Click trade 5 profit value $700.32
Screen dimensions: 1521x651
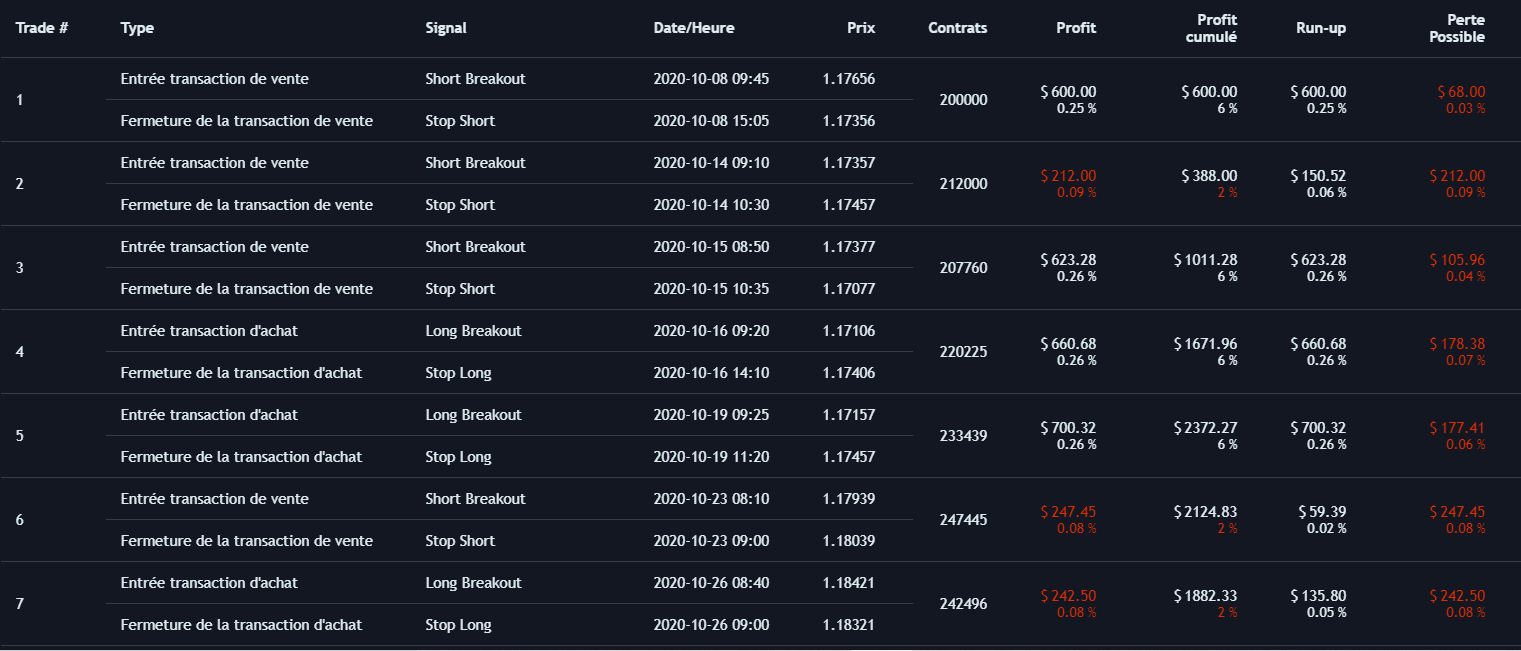[1068, 428]
